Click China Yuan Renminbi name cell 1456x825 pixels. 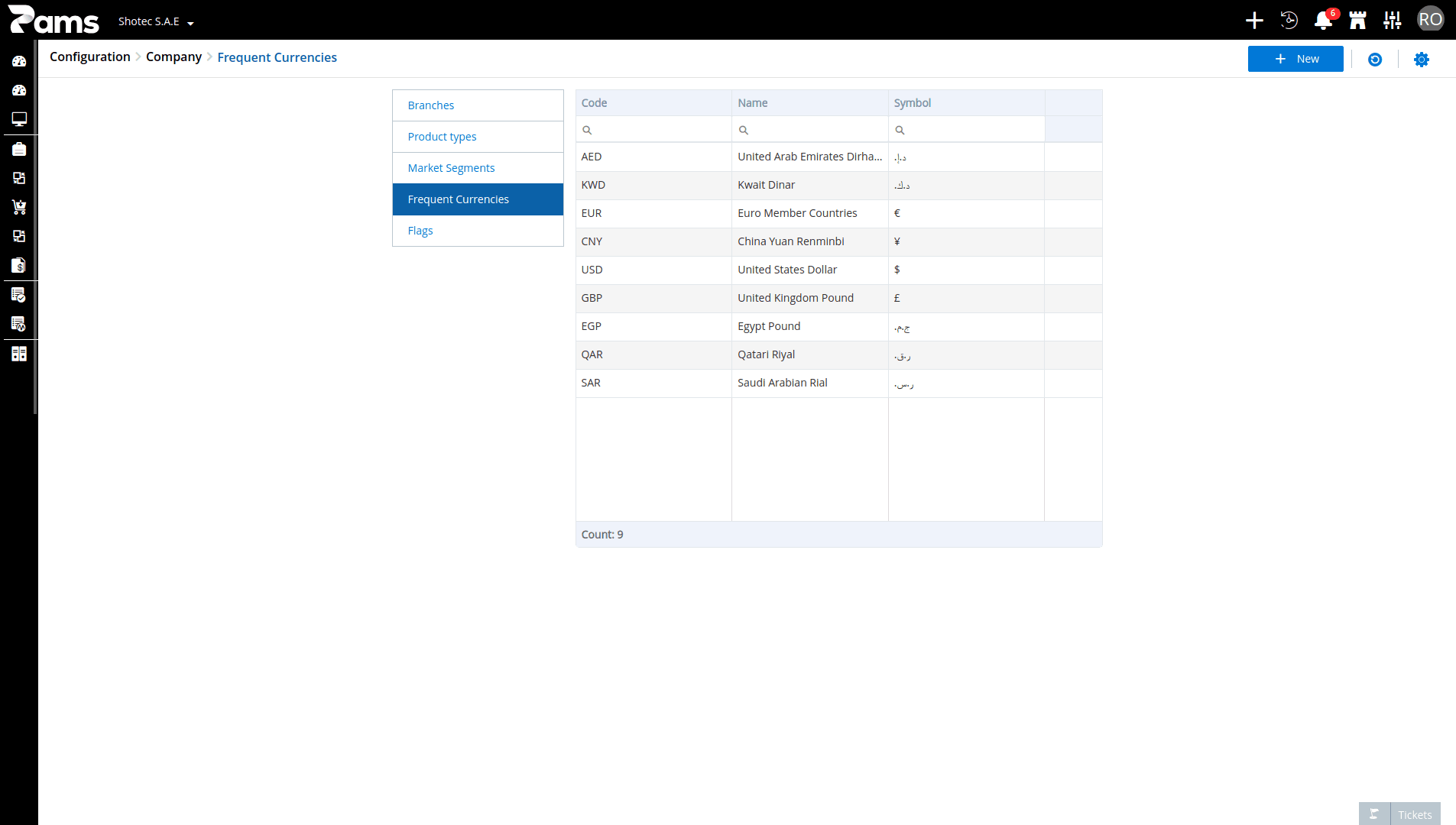[x=810, y=241]
